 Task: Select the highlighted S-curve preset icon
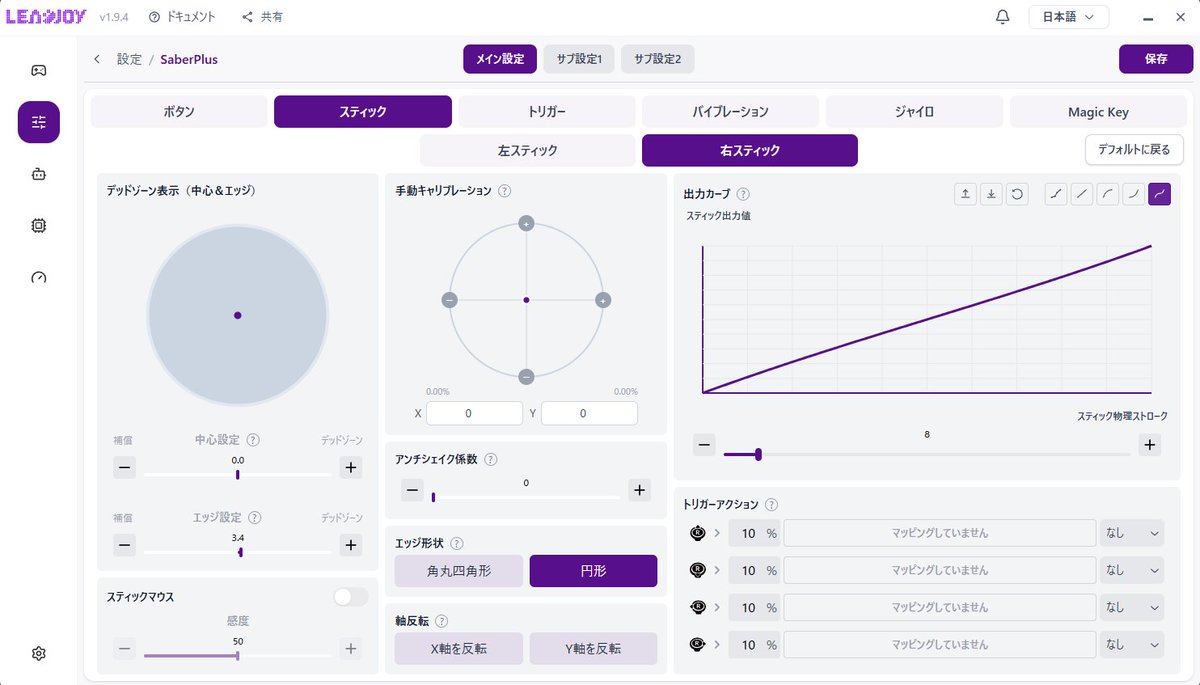[x=1160, y=194]
